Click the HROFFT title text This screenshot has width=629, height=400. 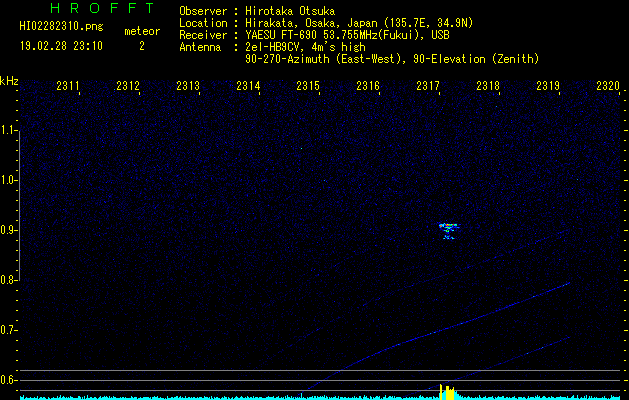tap(102, 8)
